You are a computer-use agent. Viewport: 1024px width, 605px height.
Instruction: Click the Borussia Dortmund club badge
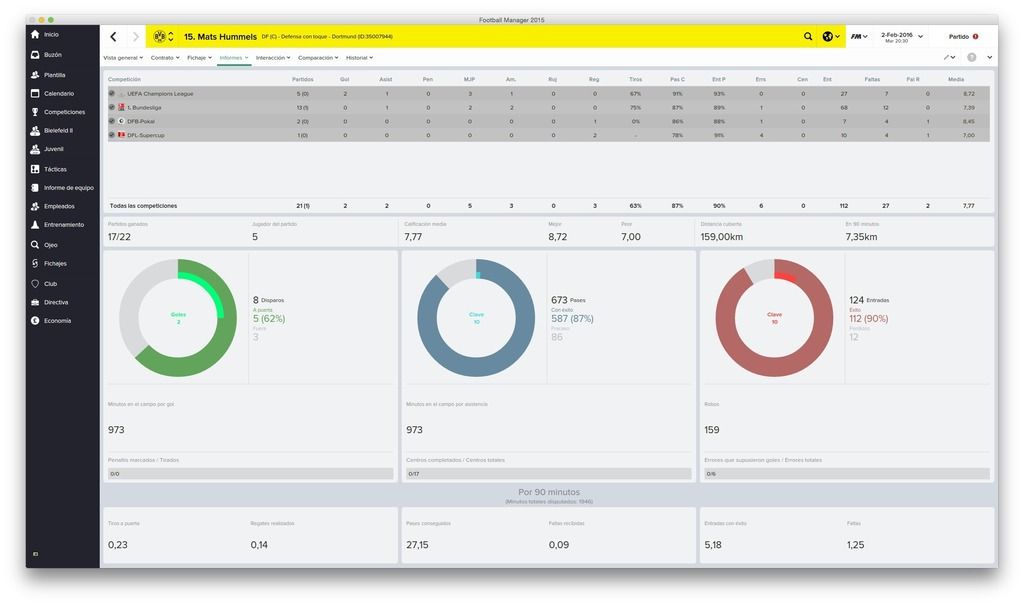[x=159, y=37]
